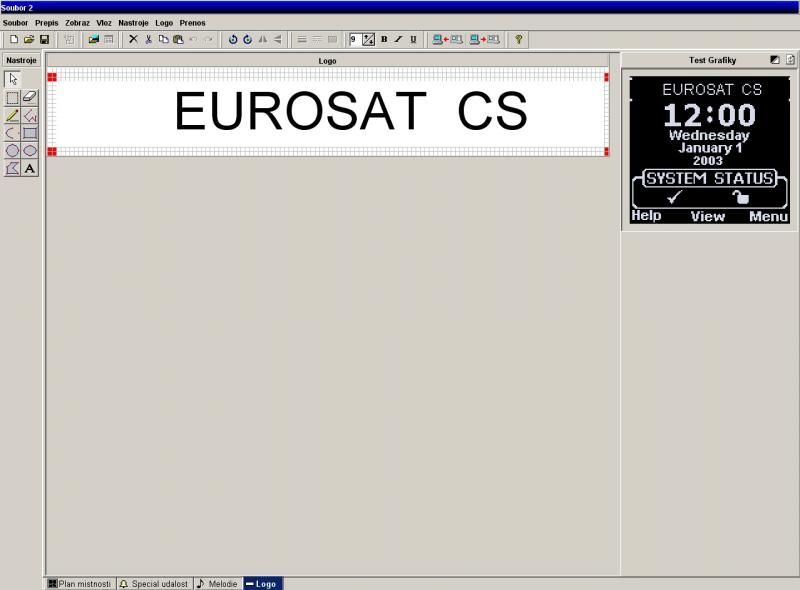
Task: Click the font size field showing 9
Action: (354, 39)
